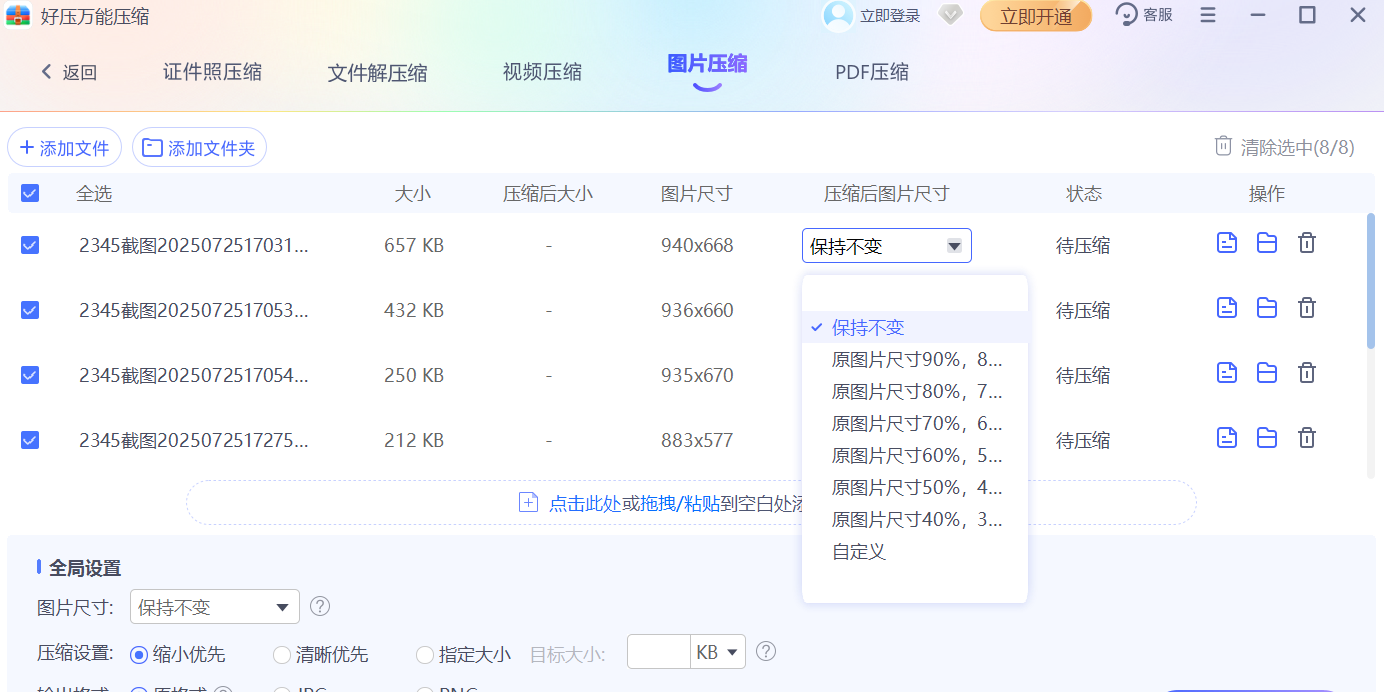Click document icon in the 212 KB row
The height and width of the screenshot is (692, 1384).
(1227, 438)
